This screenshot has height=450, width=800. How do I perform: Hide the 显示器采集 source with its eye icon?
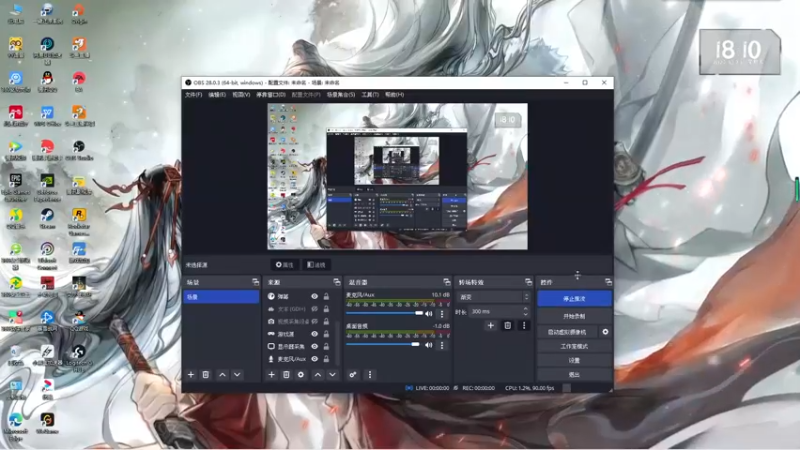(315, 346)
